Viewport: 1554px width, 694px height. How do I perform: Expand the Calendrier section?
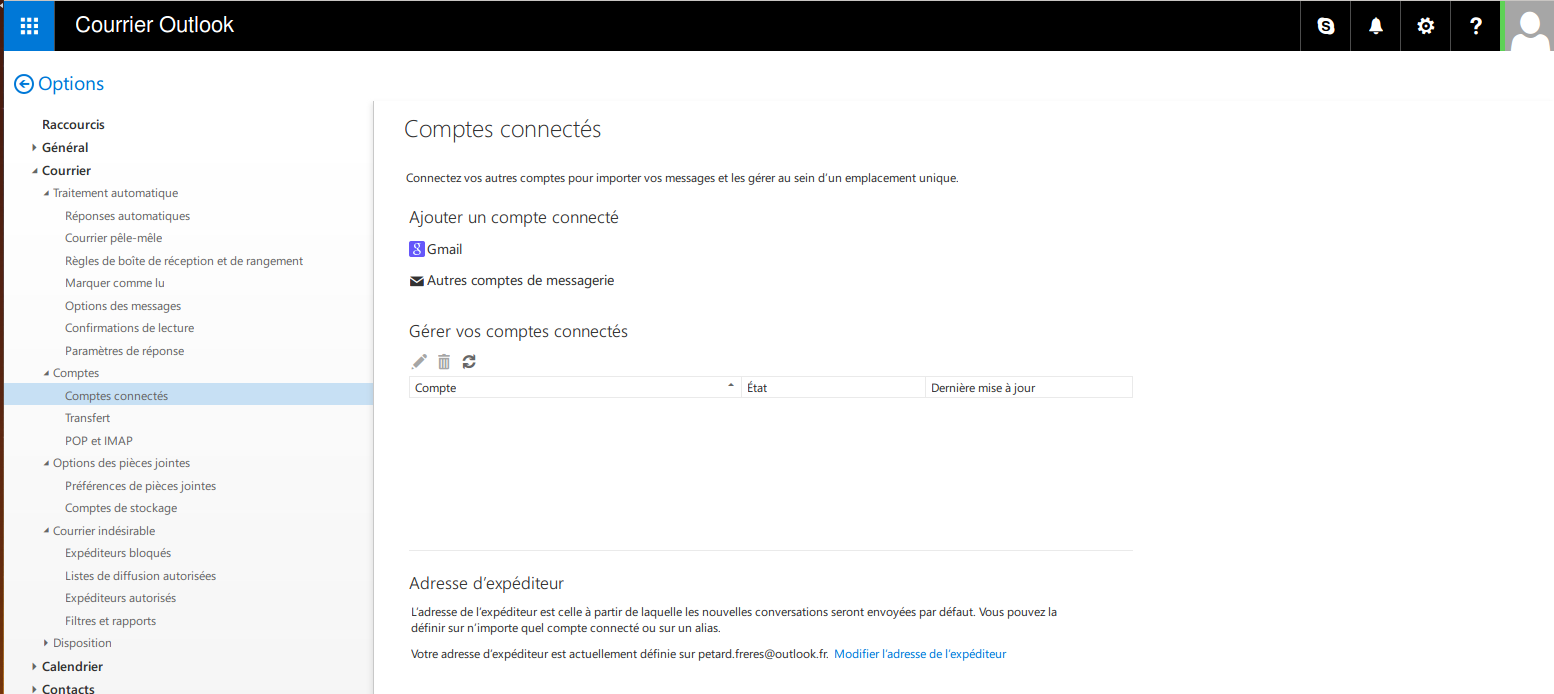[35, 666]
